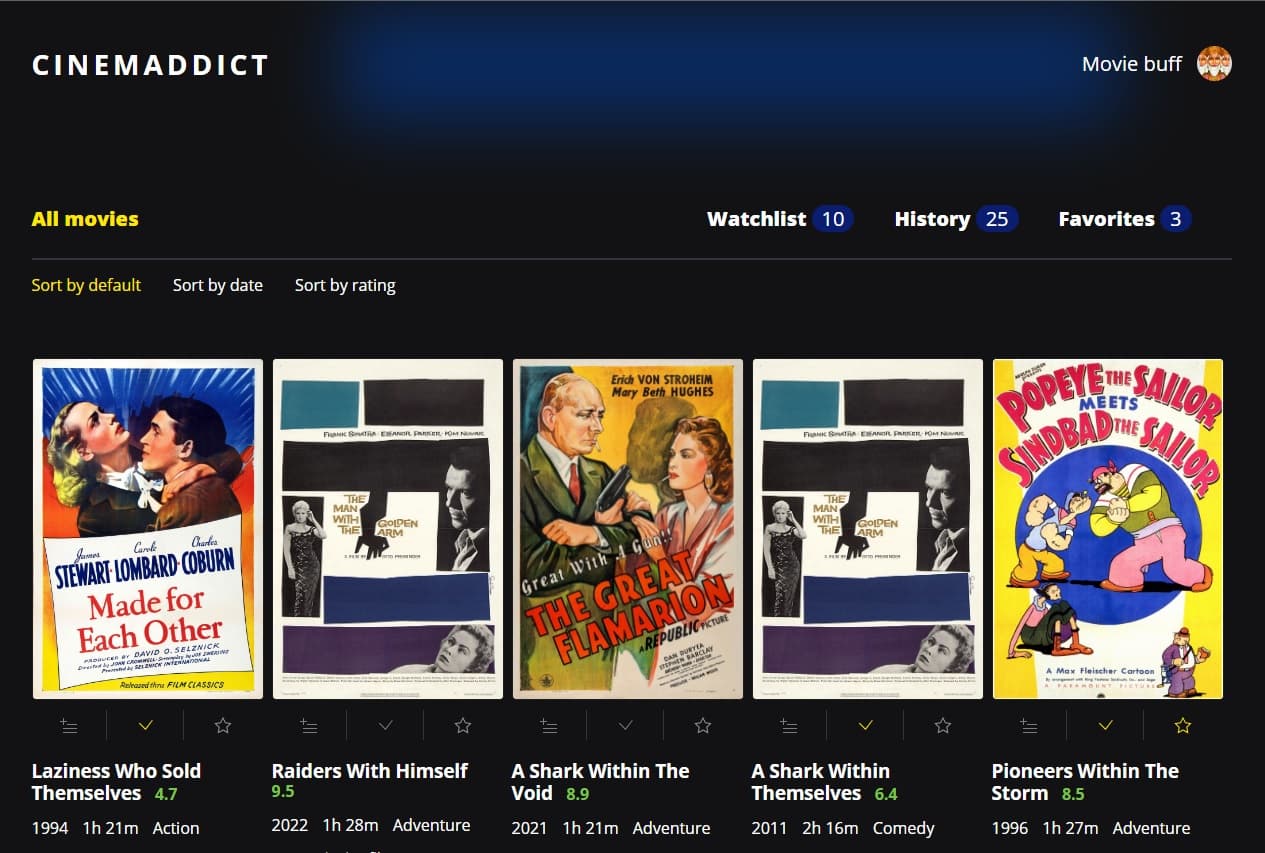
Task: Star A Shark Within The Void
Action: (x=703, y=726)
